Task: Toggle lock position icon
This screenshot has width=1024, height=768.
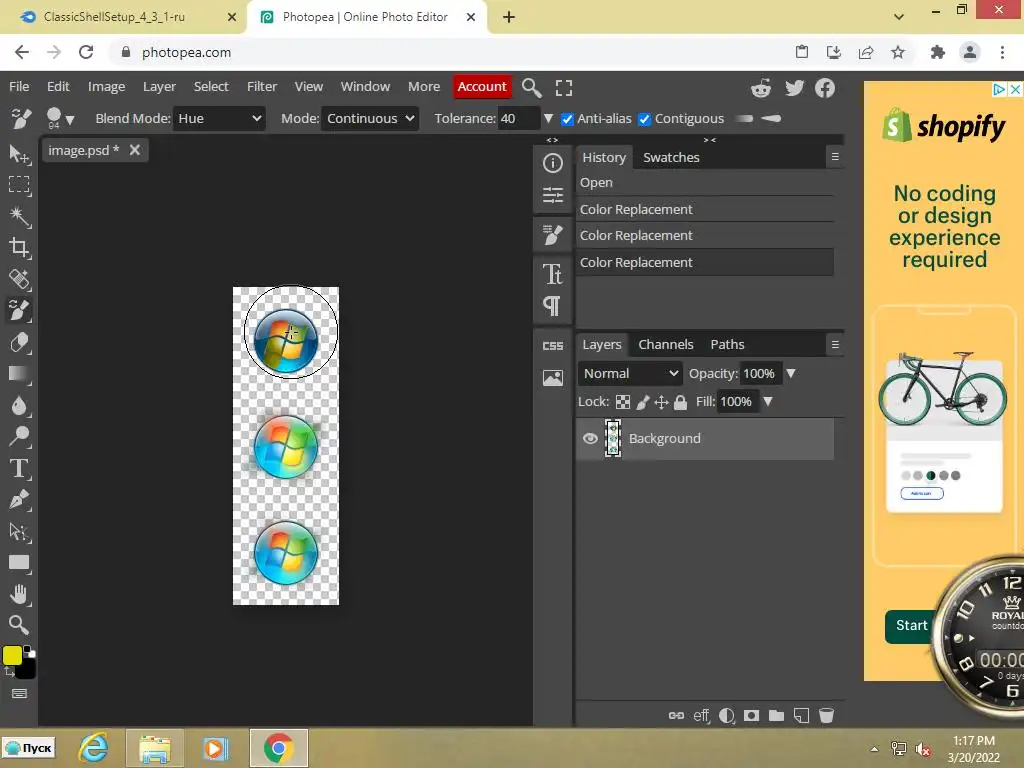Action: pyautogui.click(x=662, y=402)
